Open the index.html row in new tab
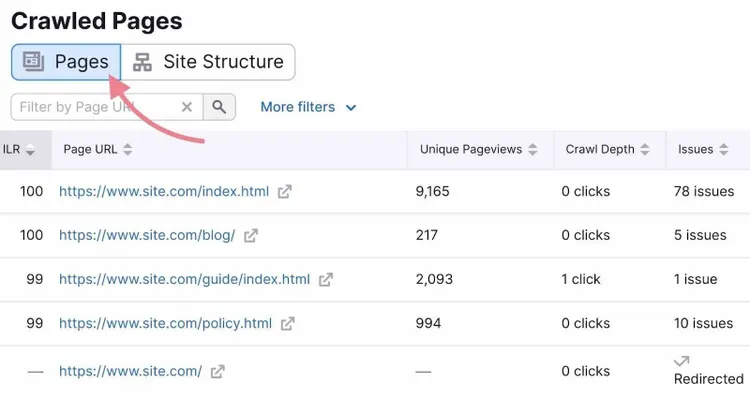Screen dimensions: 750x397 (x=285, y=192)
